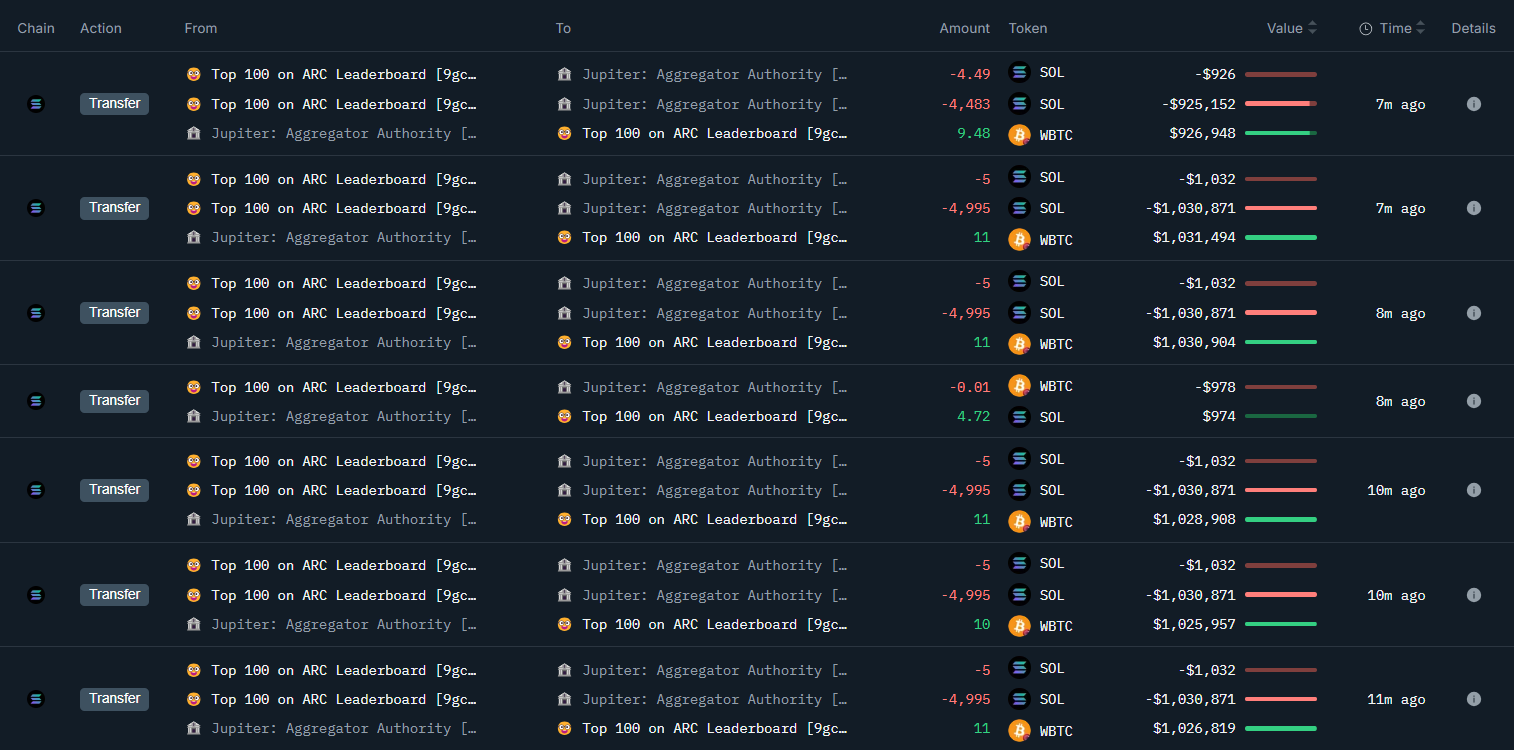The image size is (1514, 750).
Task: Click the amount 4.72
Action: [973, 416]
